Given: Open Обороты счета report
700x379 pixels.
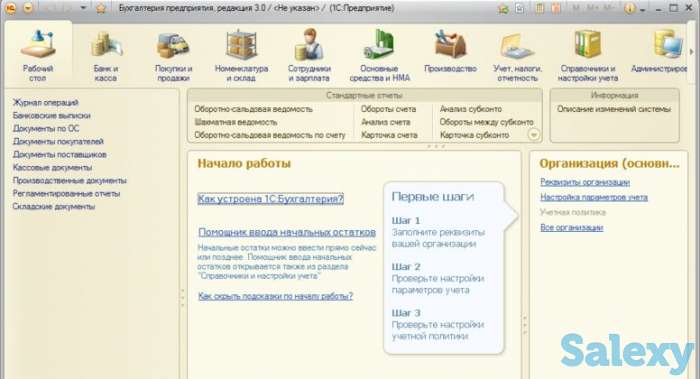Looking at the screenshot, I should click(388, 109).
